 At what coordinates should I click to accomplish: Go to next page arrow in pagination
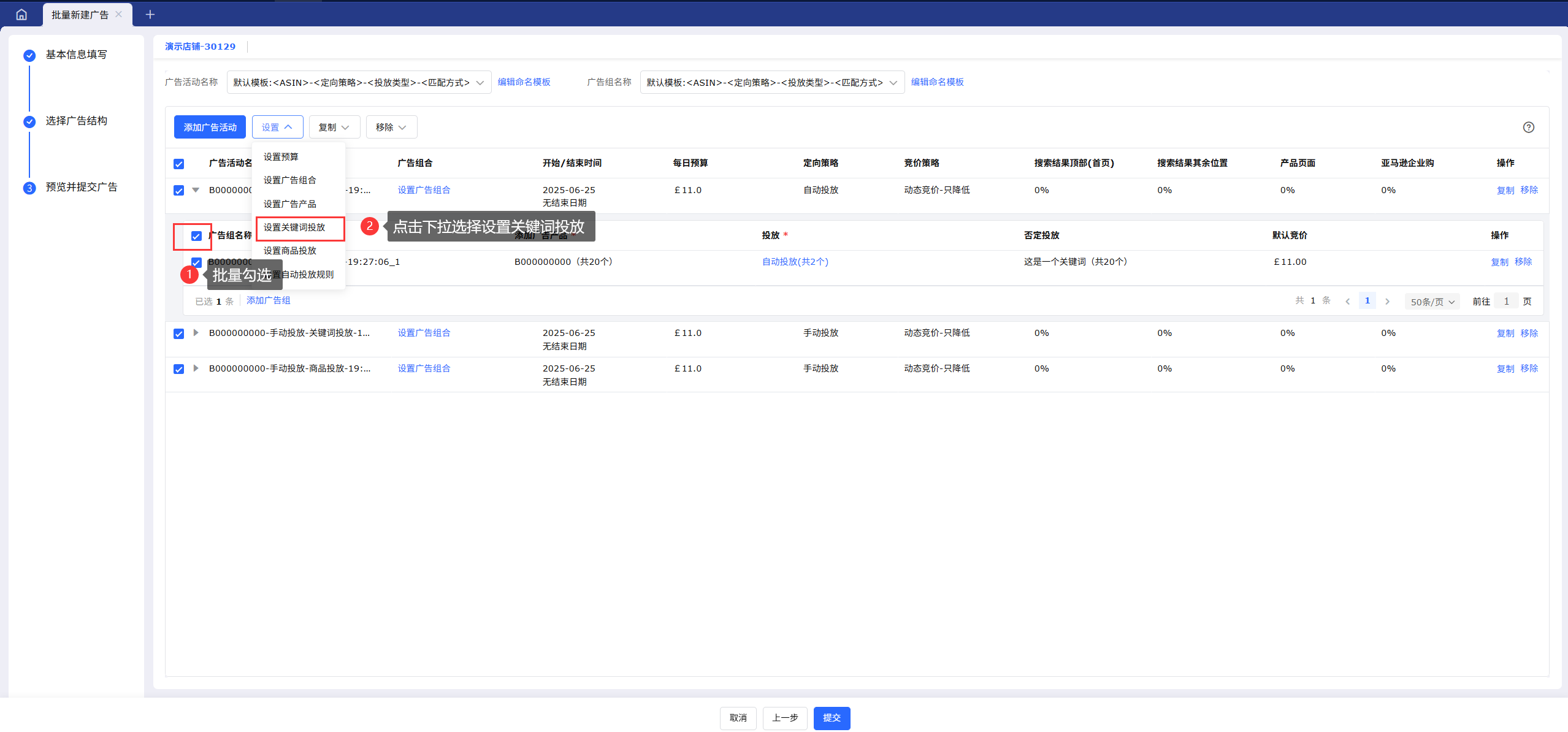point(1387,301)
